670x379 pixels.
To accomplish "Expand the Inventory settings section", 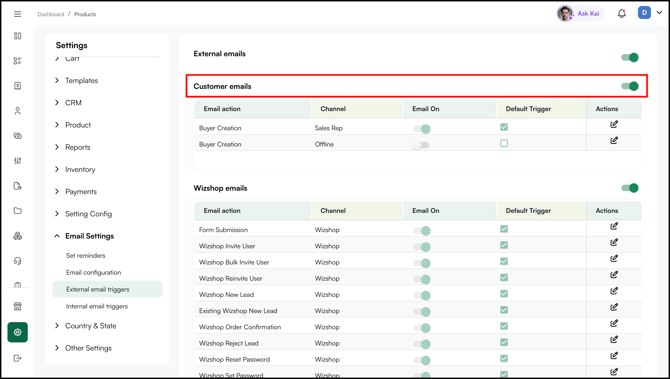I will tap(75, 169).
